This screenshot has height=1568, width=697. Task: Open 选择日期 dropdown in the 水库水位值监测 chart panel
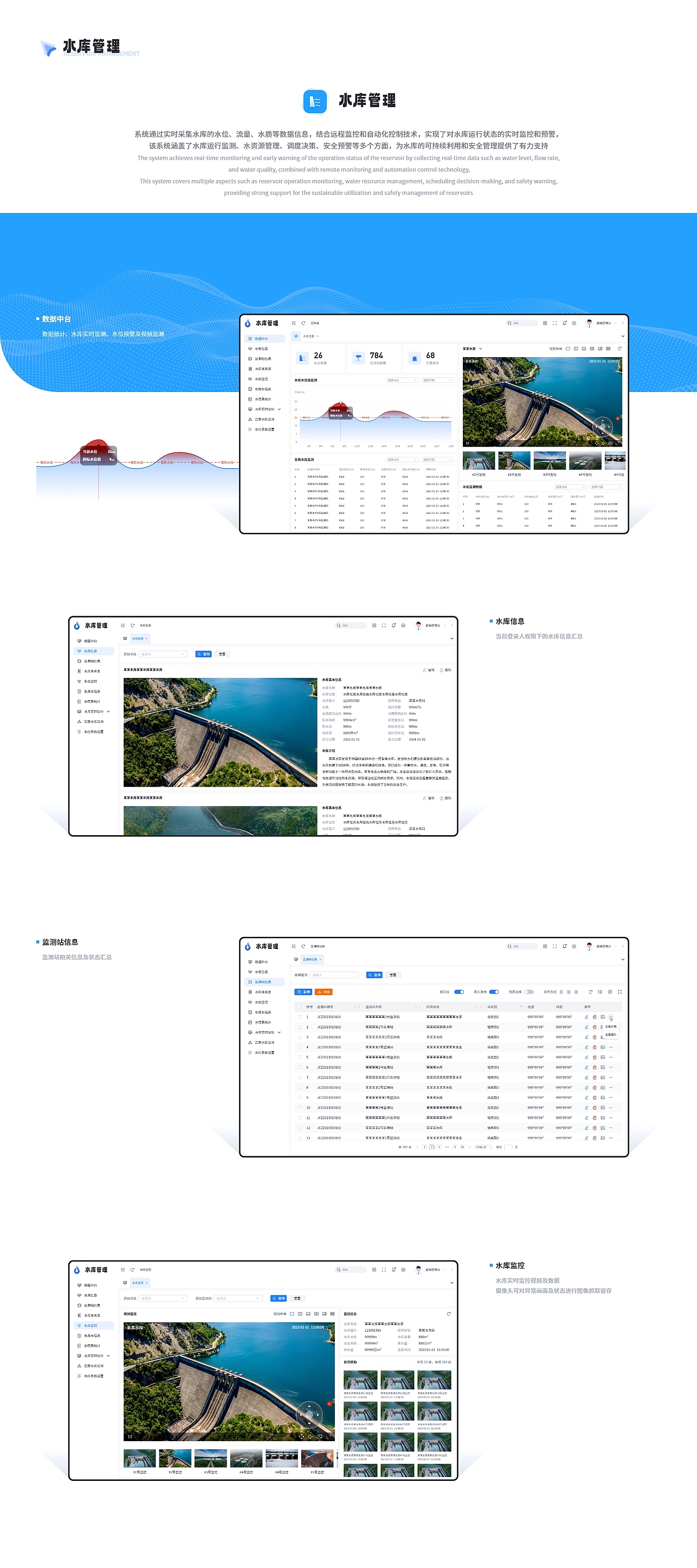point(438,381)
